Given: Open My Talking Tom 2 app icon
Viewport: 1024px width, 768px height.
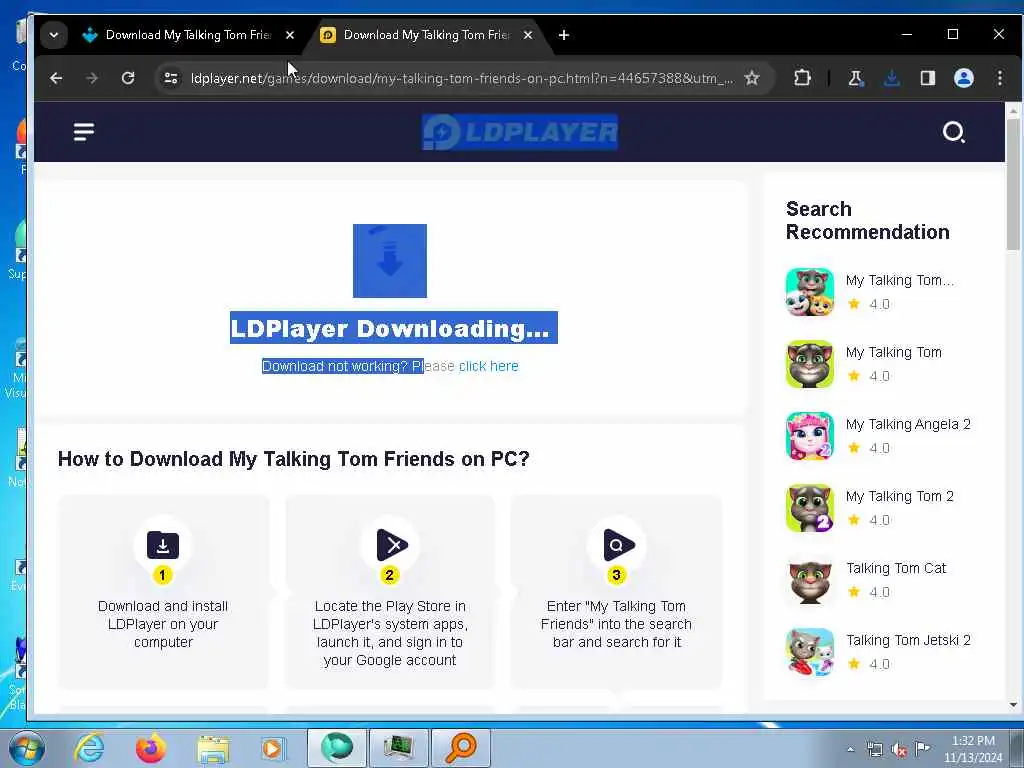Looking at the screenshot, I should pos(810,508).
